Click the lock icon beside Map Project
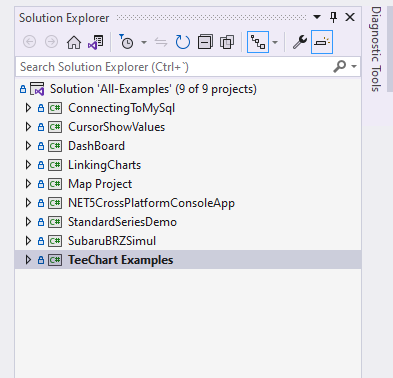This screenshot has height=378, width=393. point(41,184)
